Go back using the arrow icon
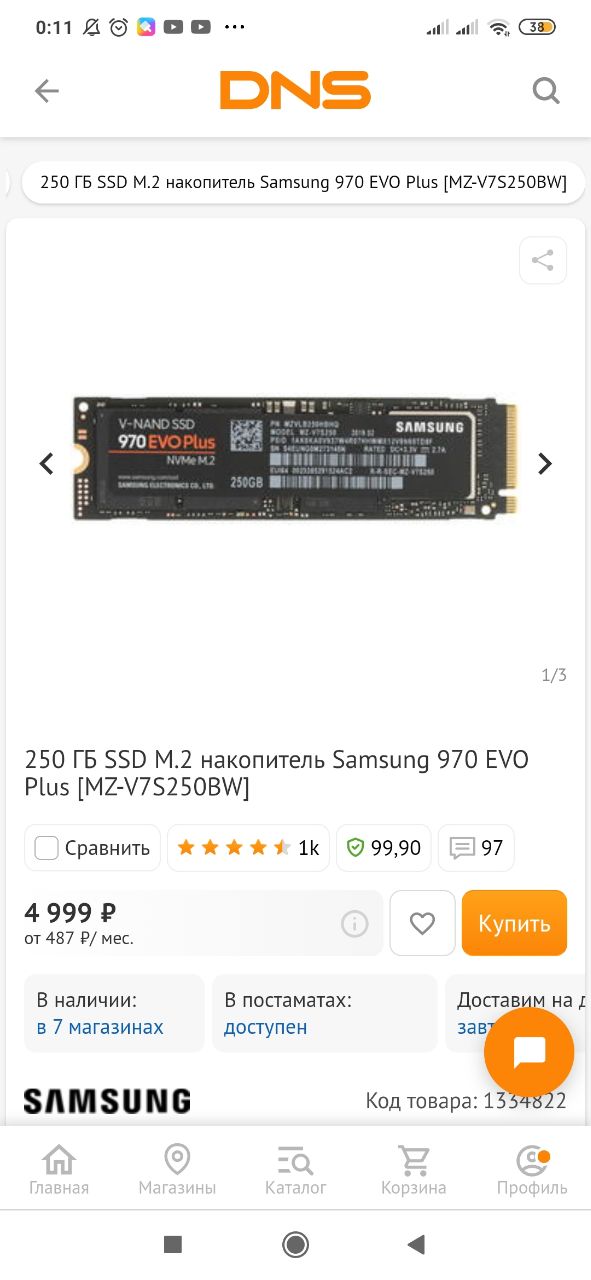This screenshot has height=1280, width=591. coord(47,91)
